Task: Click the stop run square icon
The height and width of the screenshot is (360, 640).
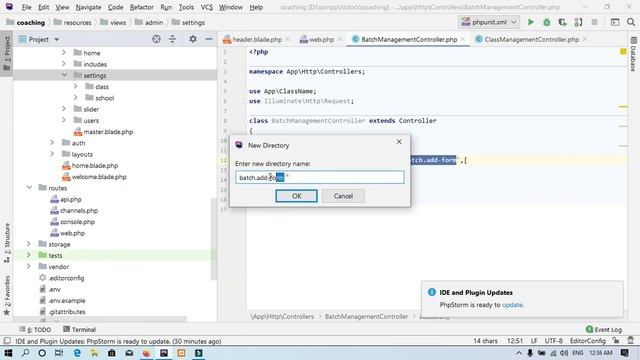Action: point(594,22)
